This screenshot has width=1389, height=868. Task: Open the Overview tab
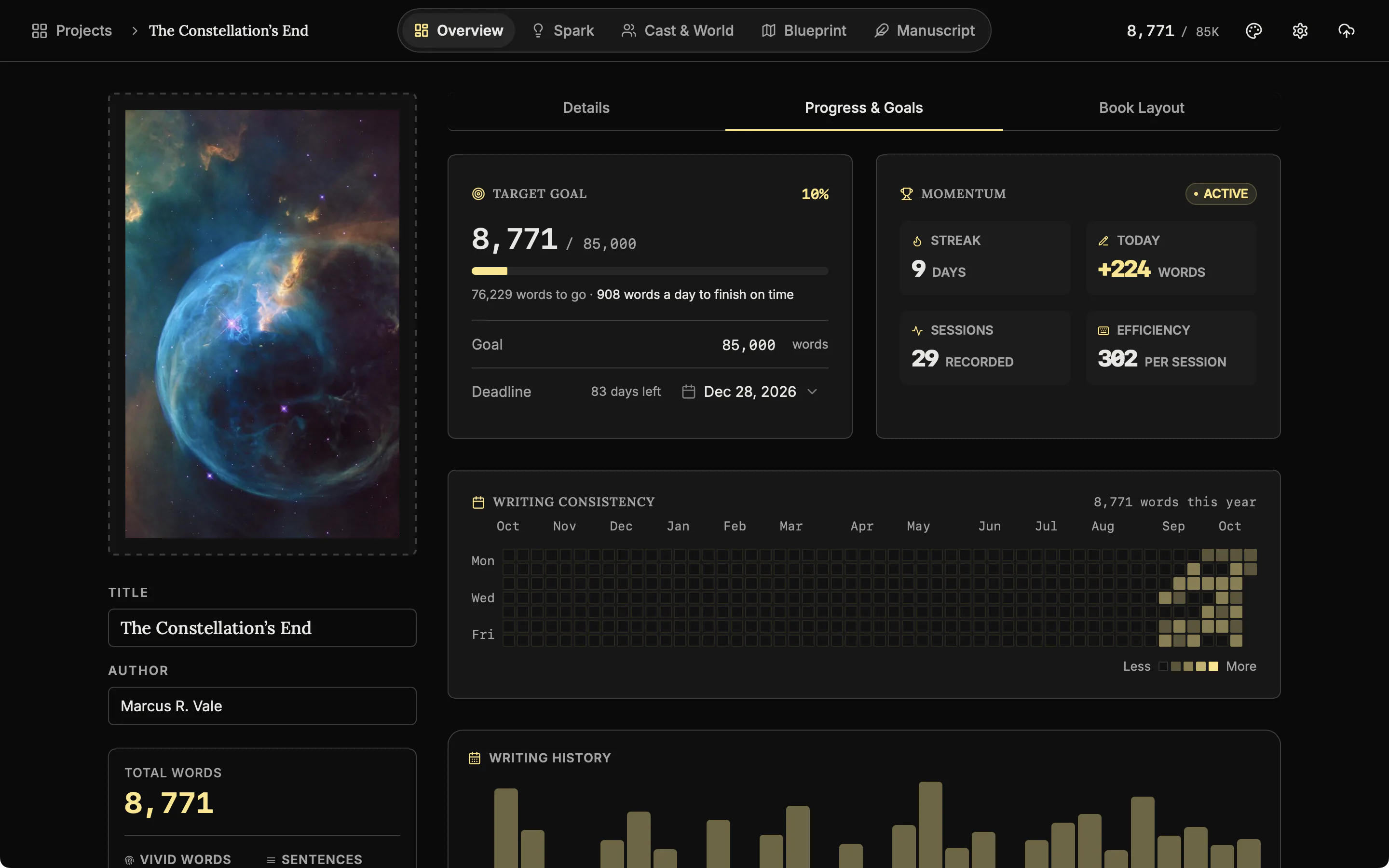[459, 30]
